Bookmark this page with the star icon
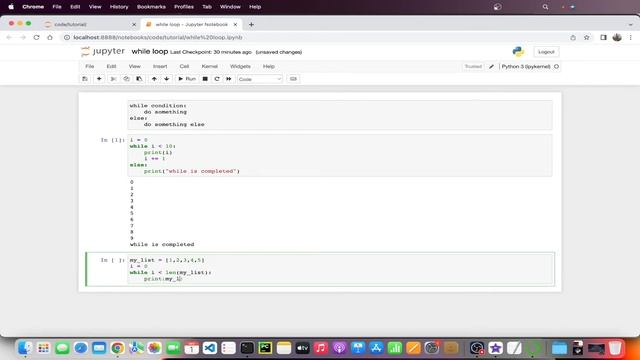Viewport: 640px width, 360px height. (x=587, y=37)
